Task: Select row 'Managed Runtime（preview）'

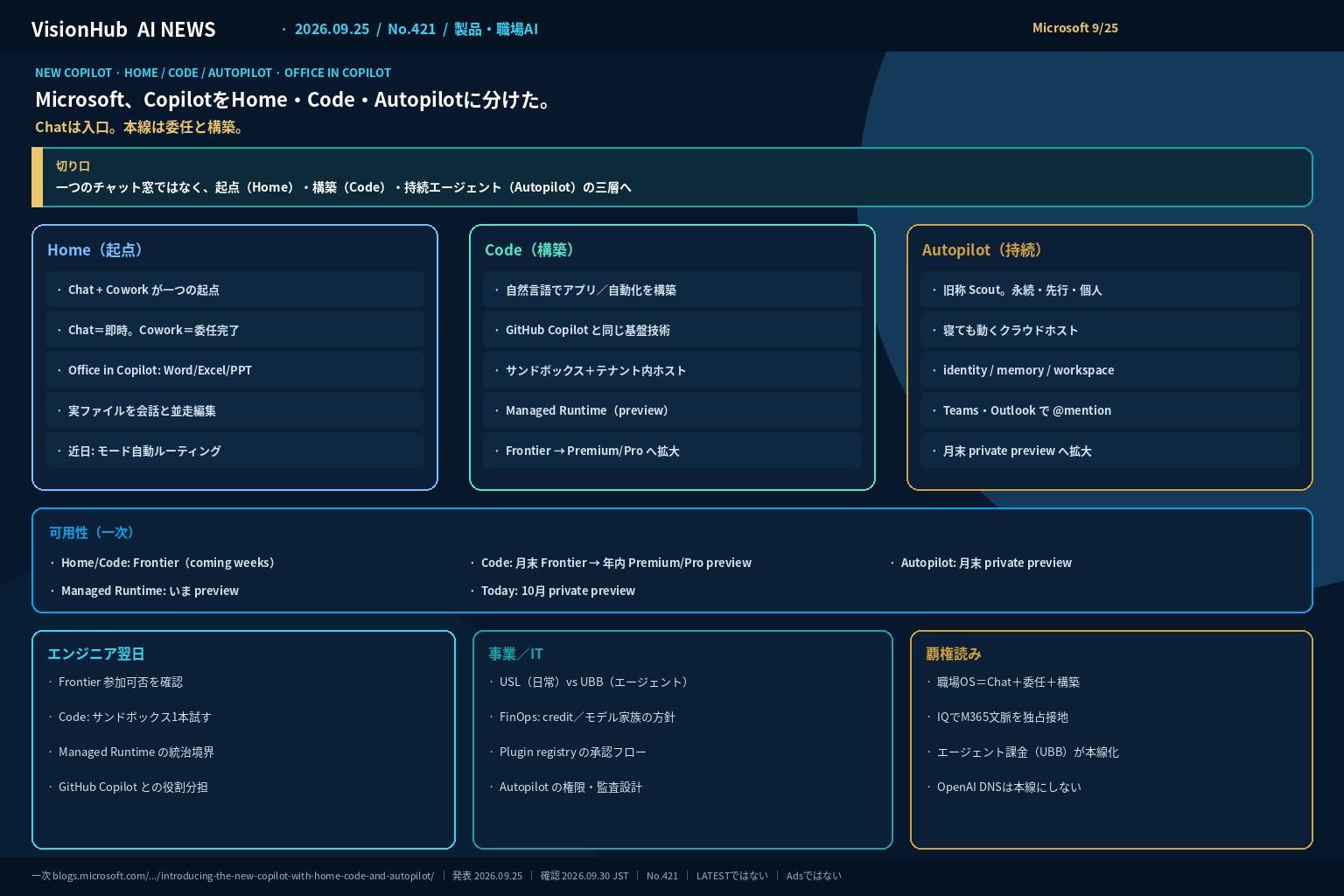Action: 672,410
